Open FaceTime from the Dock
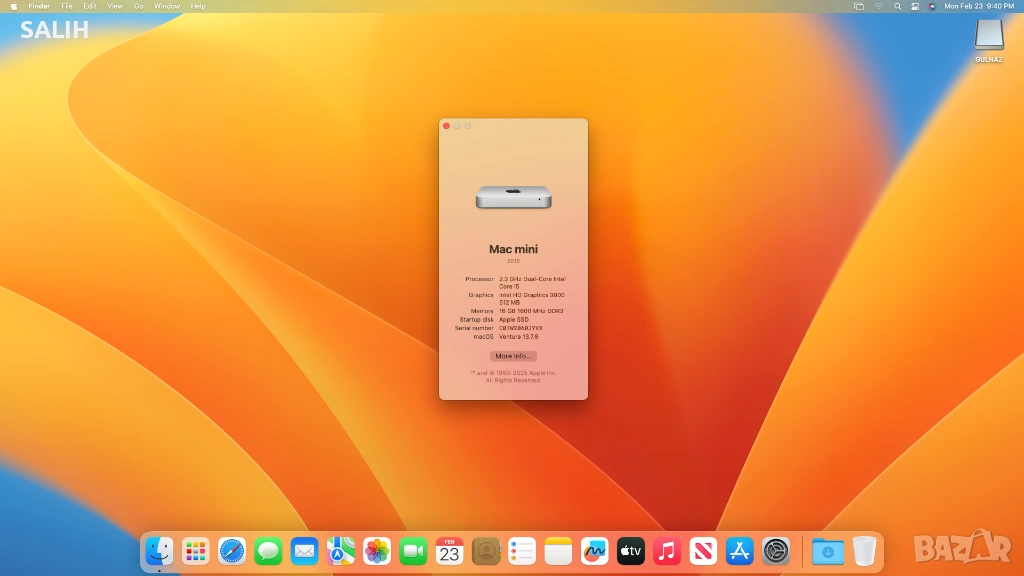 (413, 551)
